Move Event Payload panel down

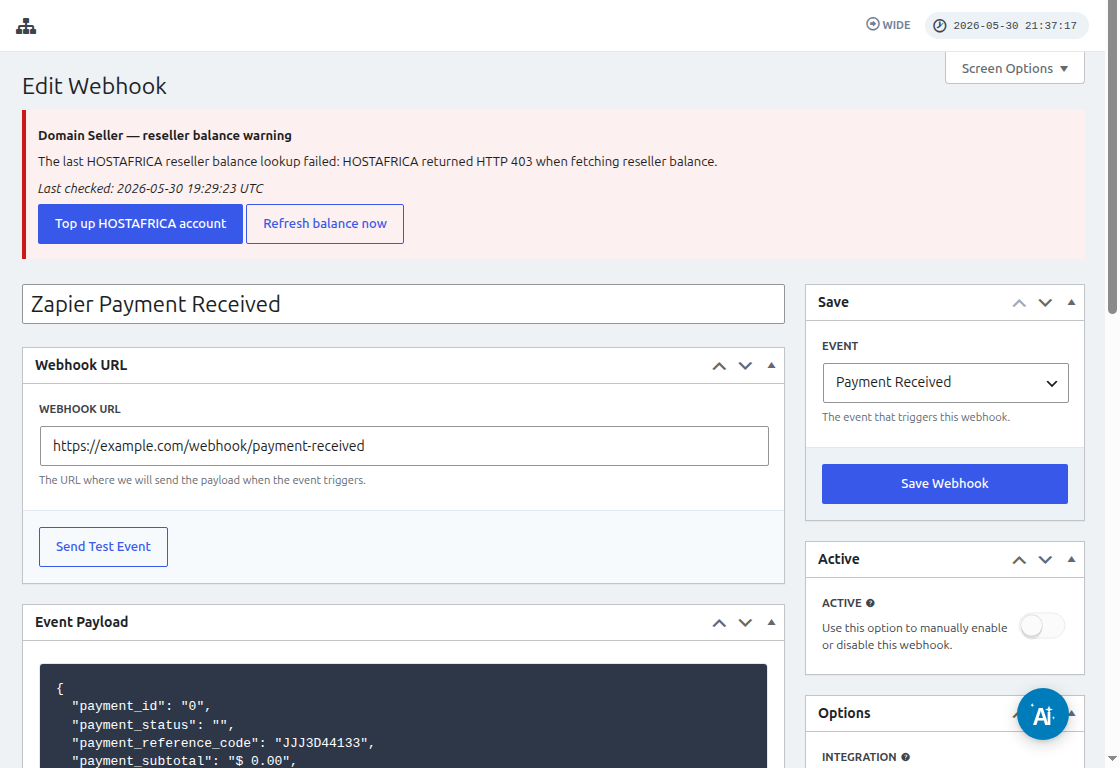(x=745, y=623)
